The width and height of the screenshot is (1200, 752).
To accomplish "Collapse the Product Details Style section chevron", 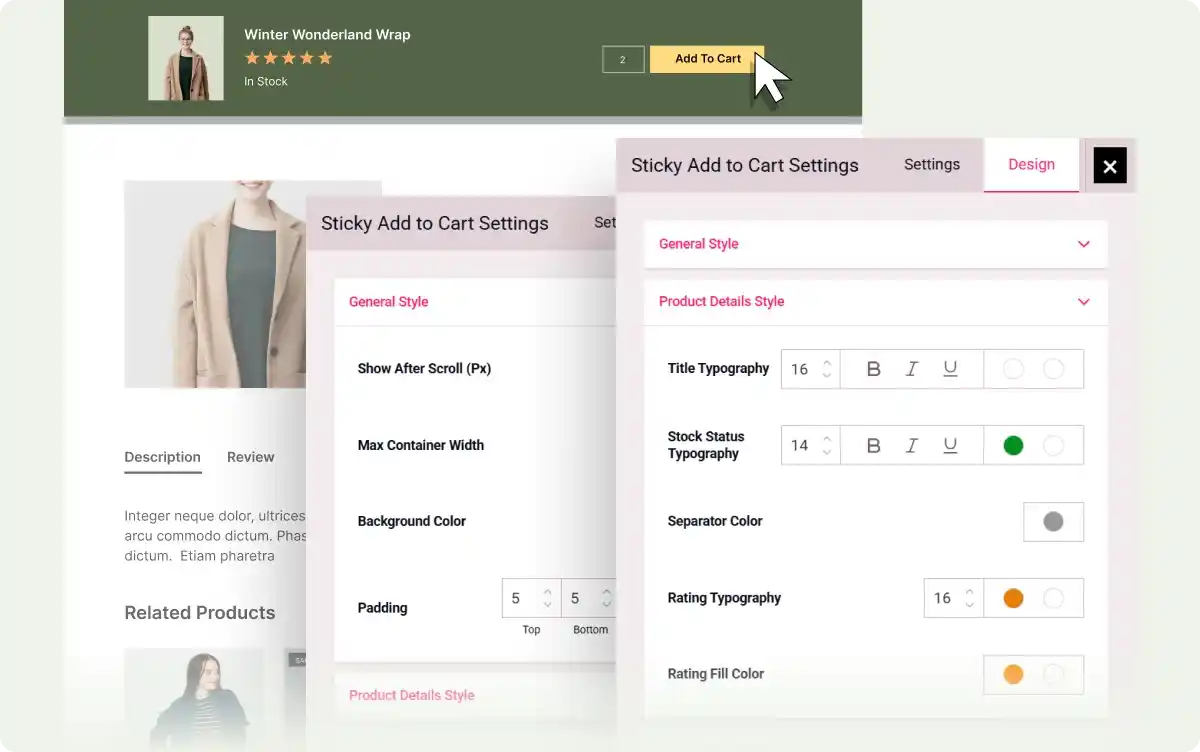I will (x=1083, y=302).
